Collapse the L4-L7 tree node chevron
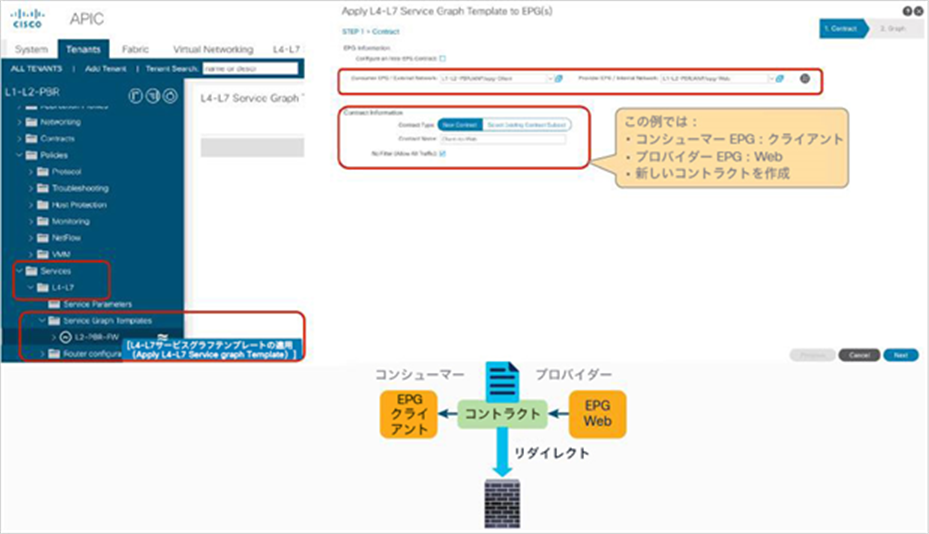The image size is (929, 534). (x=30, y=287)
